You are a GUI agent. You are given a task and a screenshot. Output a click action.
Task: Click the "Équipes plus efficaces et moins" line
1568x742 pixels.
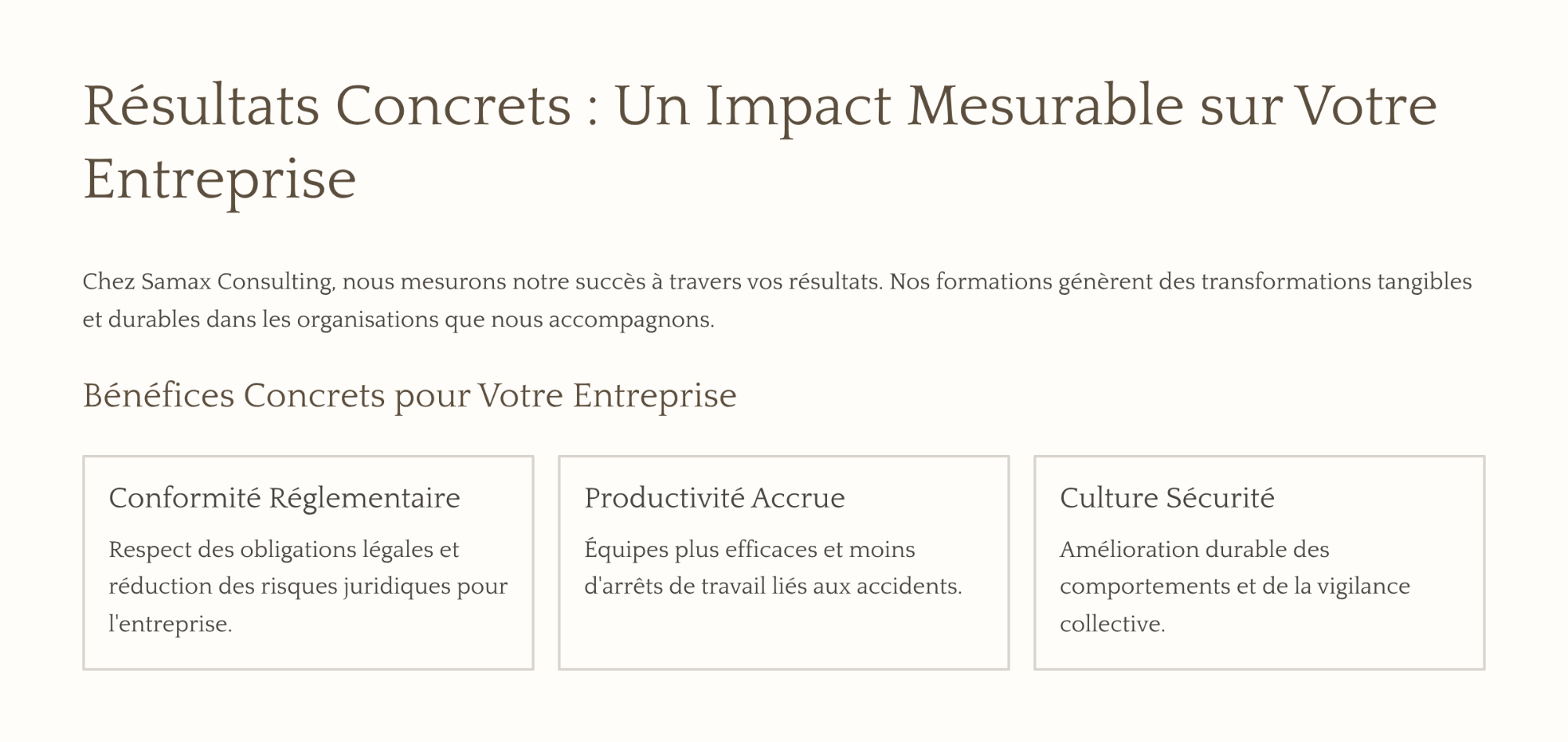coord(750,549)
